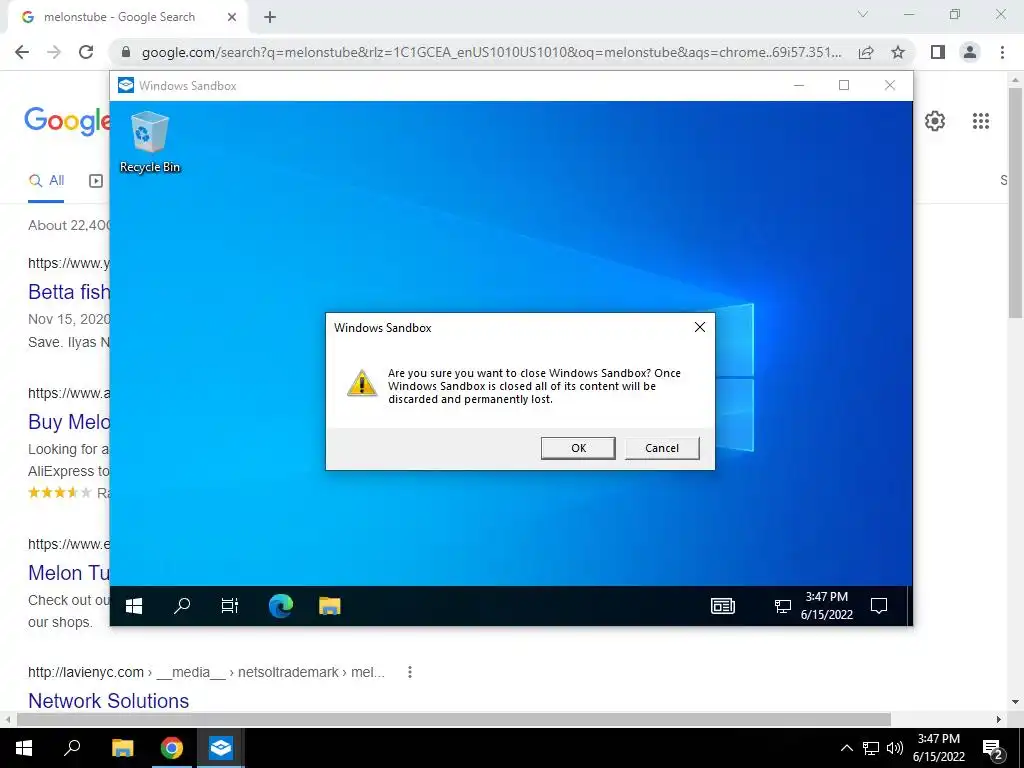This screenshot has height=768, width=1024.
Task: Open the Chrome three-dot menu
Action: pos(1002,52)
